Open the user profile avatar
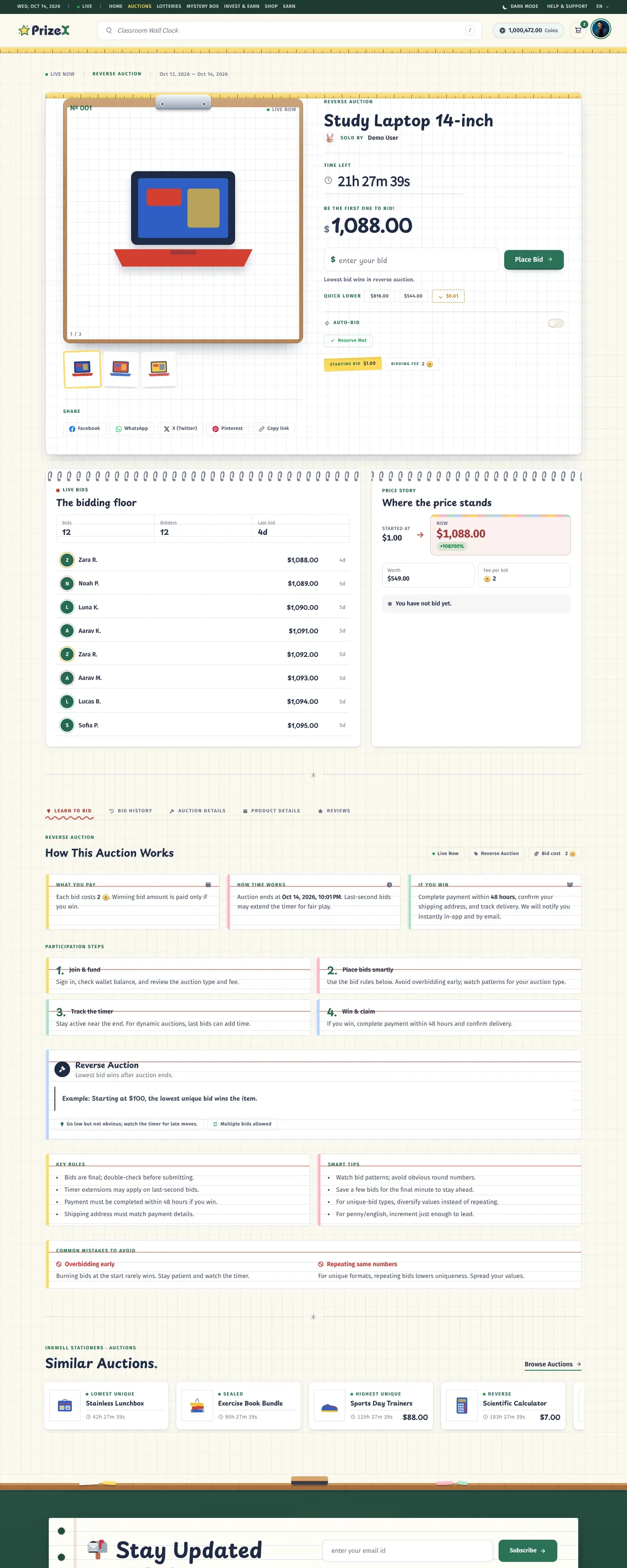 pyautogui.click(x=601, y=29)
